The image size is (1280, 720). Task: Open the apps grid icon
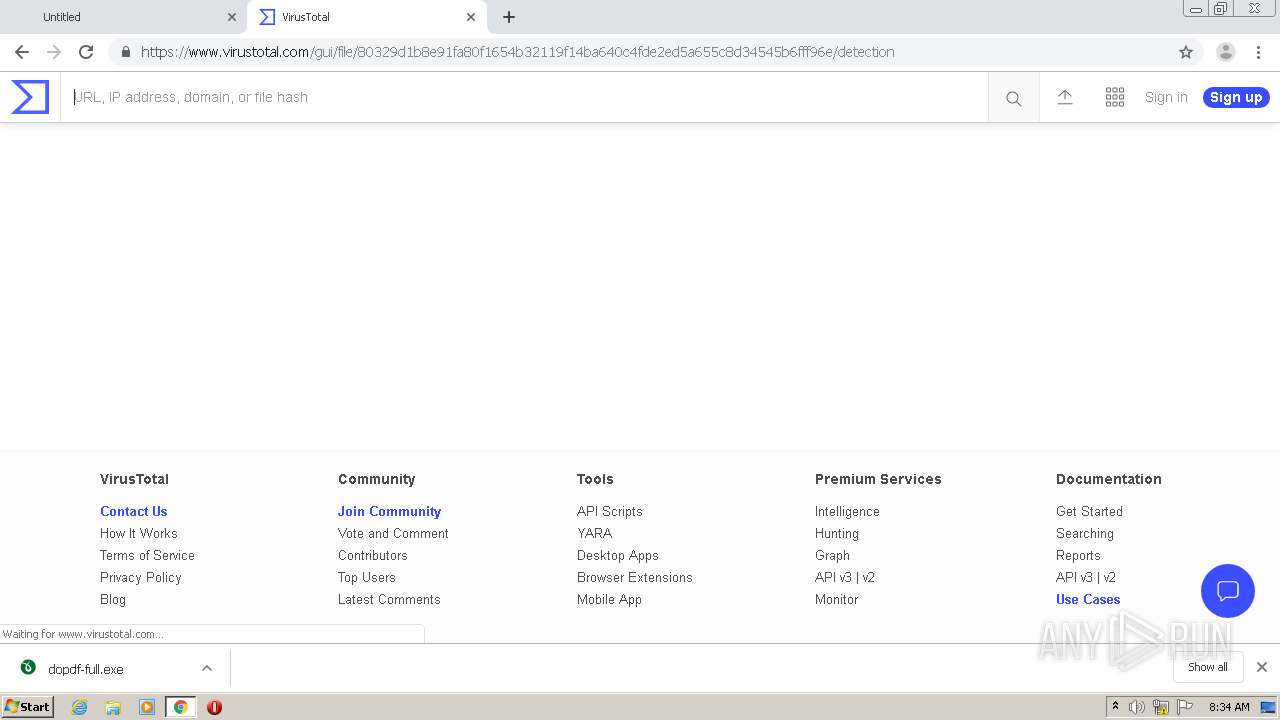[x=1115, y=97]
